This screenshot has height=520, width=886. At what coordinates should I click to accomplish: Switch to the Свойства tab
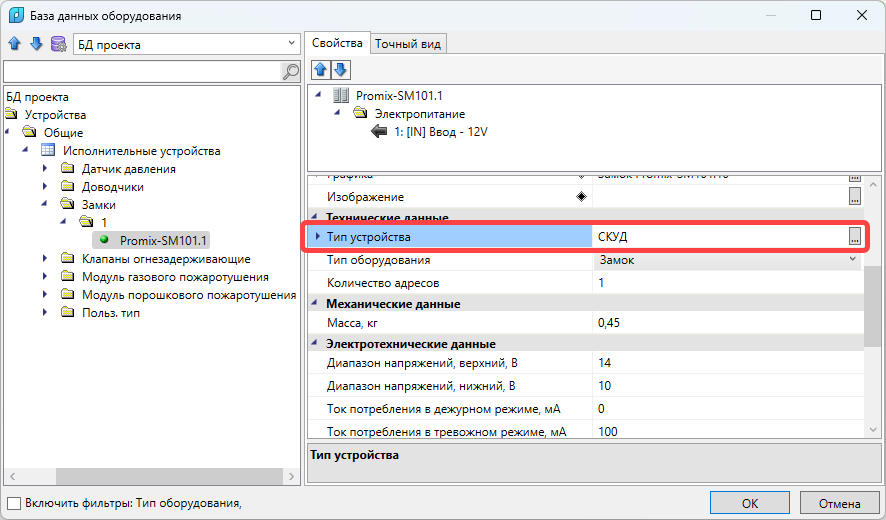tap(337, 43)
